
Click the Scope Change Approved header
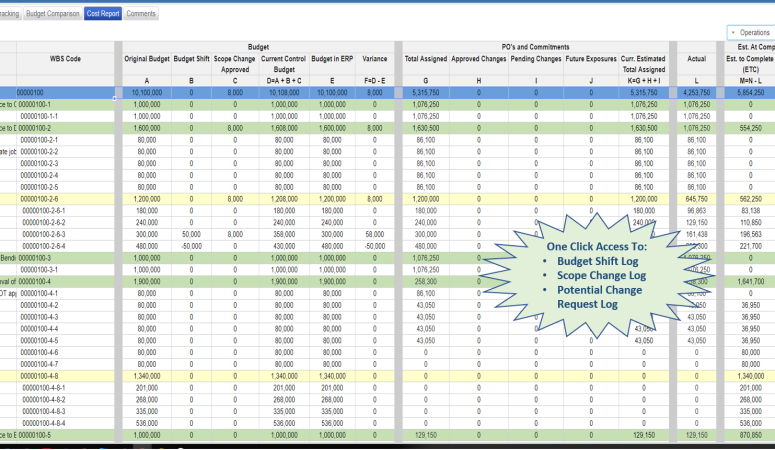tap(235, 64)
